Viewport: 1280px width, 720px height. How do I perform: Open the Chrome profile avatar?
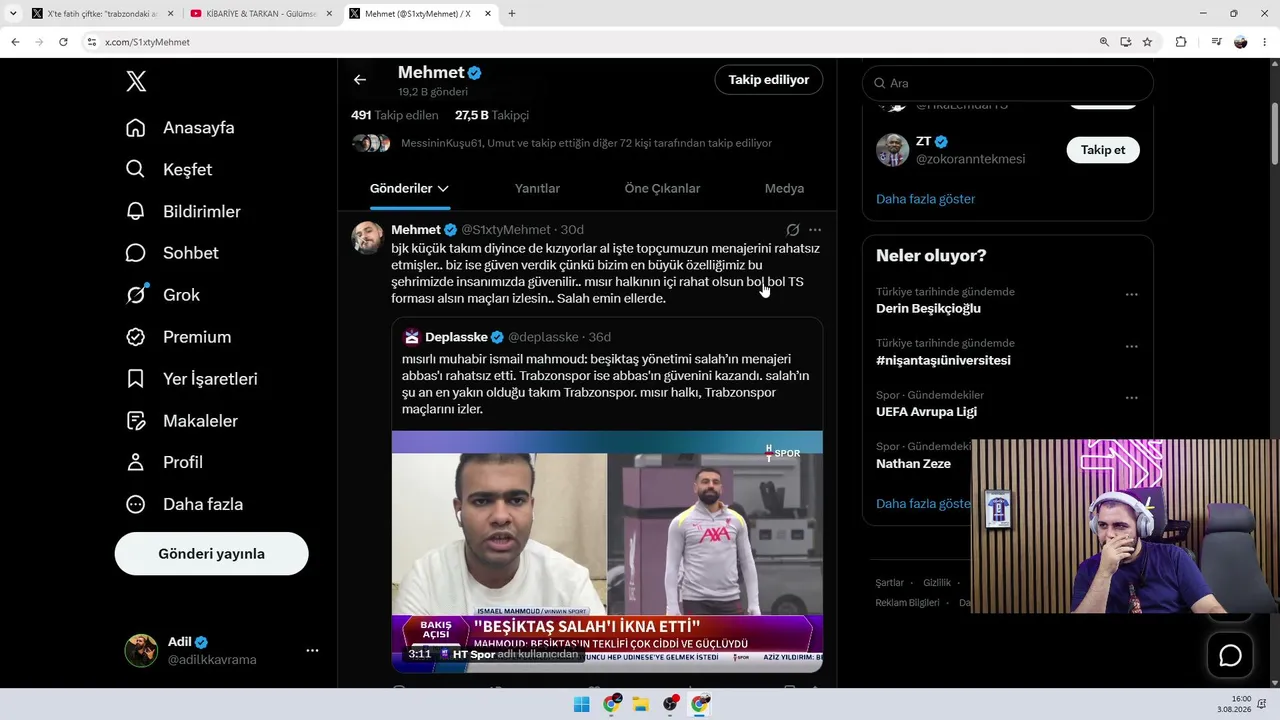coord(1241,42)
